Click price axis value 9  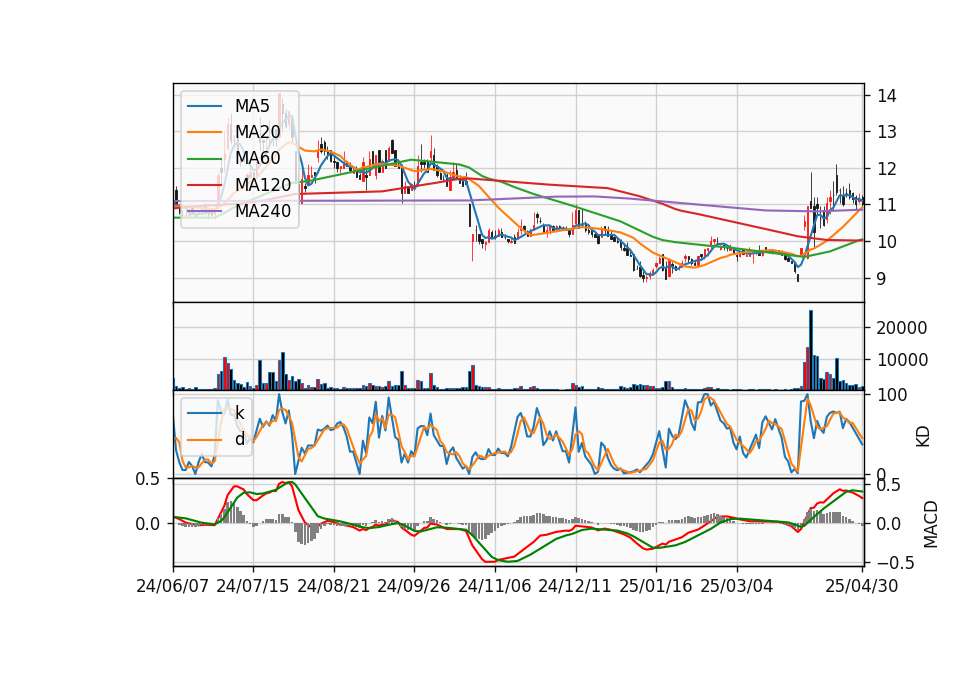click(x=882, y=279)
